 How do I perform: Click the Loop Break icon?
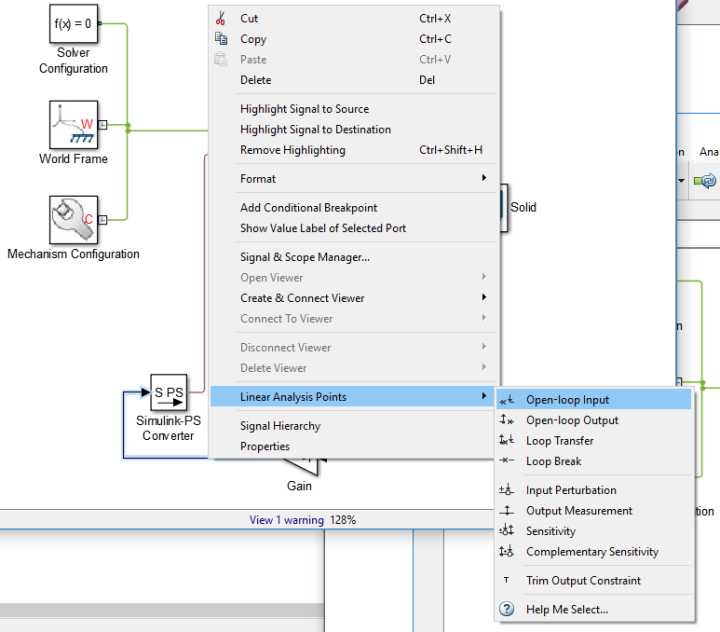click(506, 460)
